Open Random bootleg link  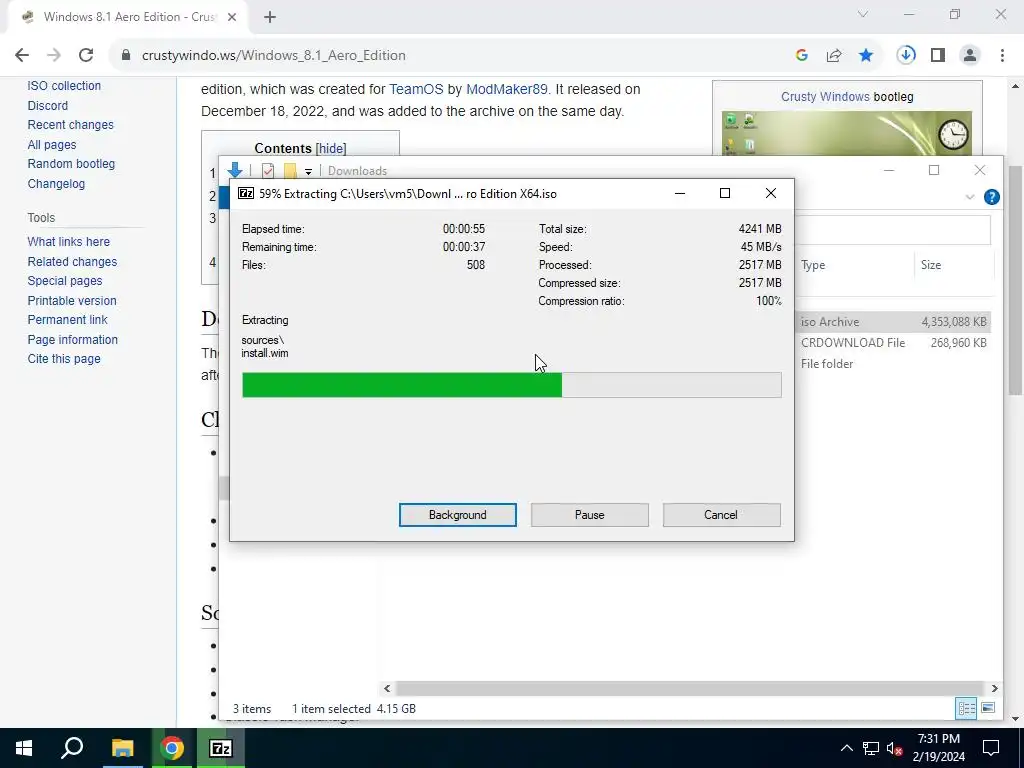(x=71, y=164)
